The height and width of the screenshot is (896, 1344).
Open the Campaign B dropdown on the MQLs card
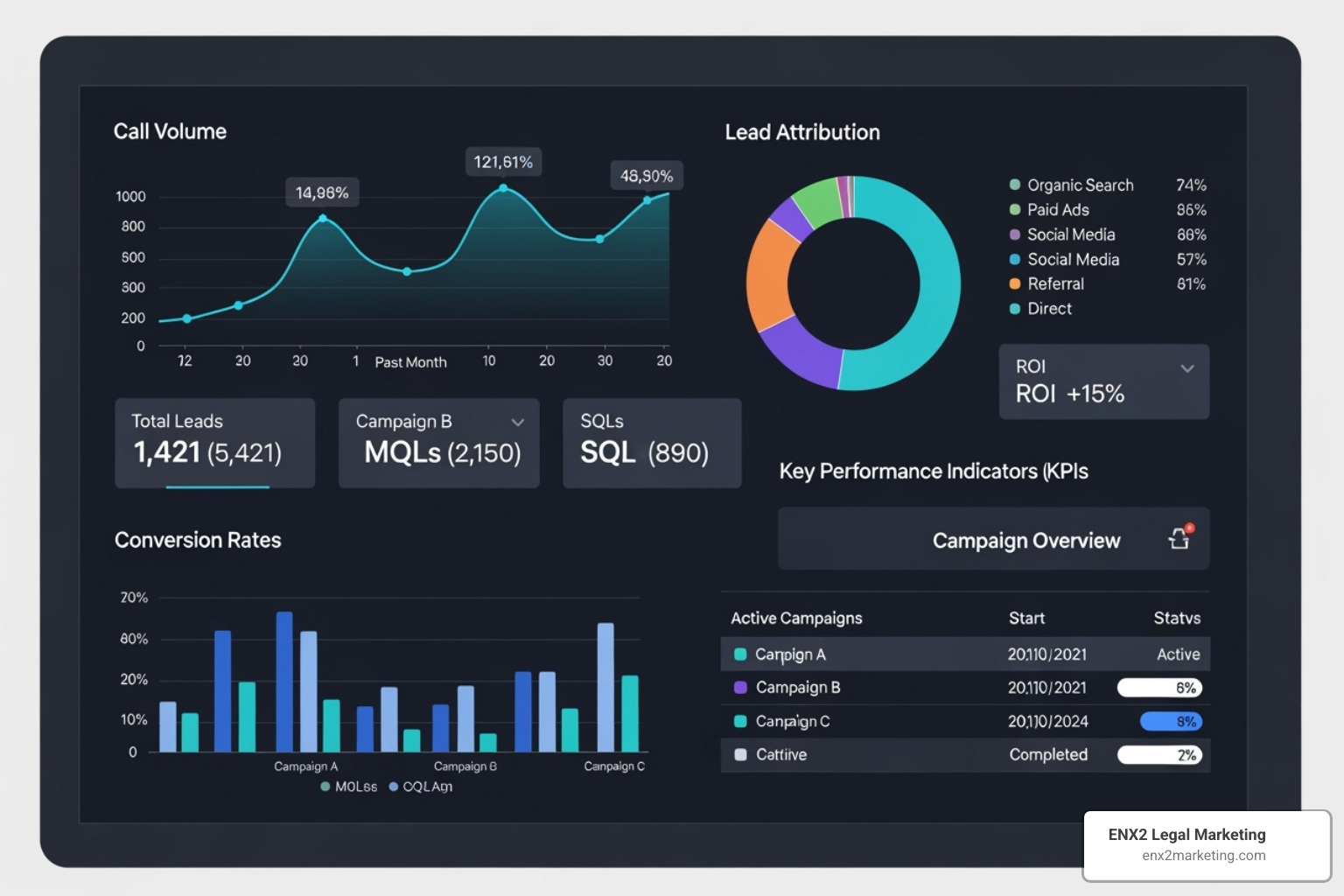click(517, 422)
